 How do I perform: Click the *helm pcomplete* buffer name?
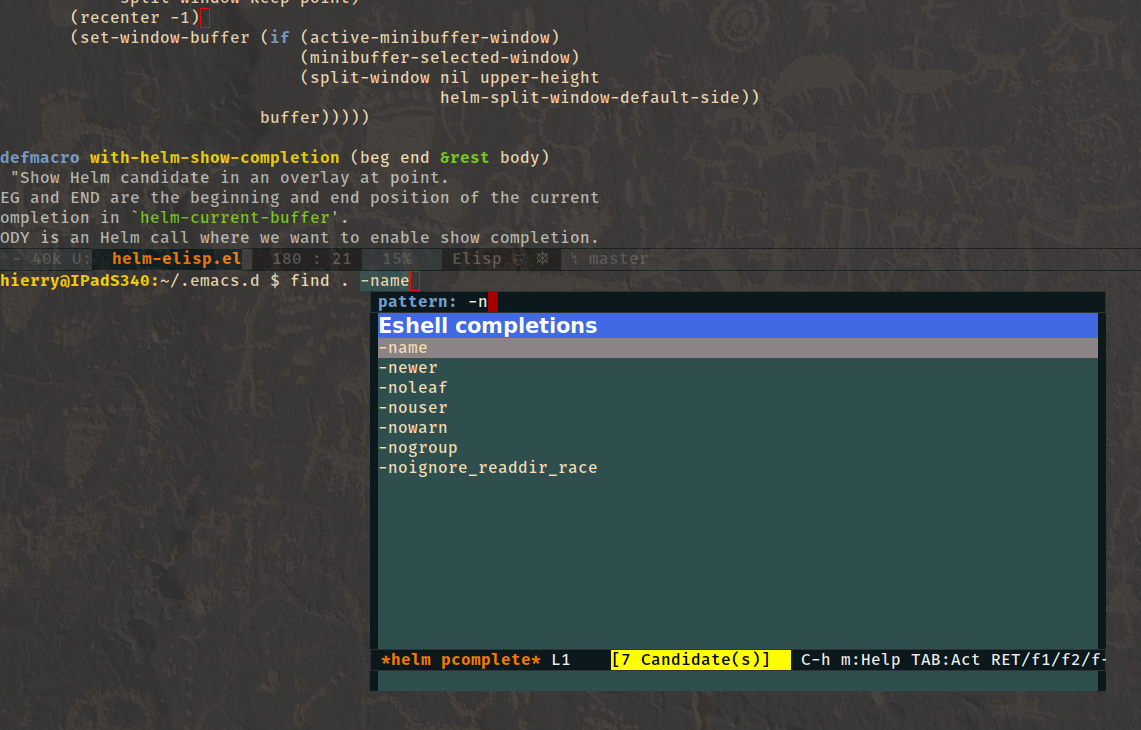(x=461, y=660)
